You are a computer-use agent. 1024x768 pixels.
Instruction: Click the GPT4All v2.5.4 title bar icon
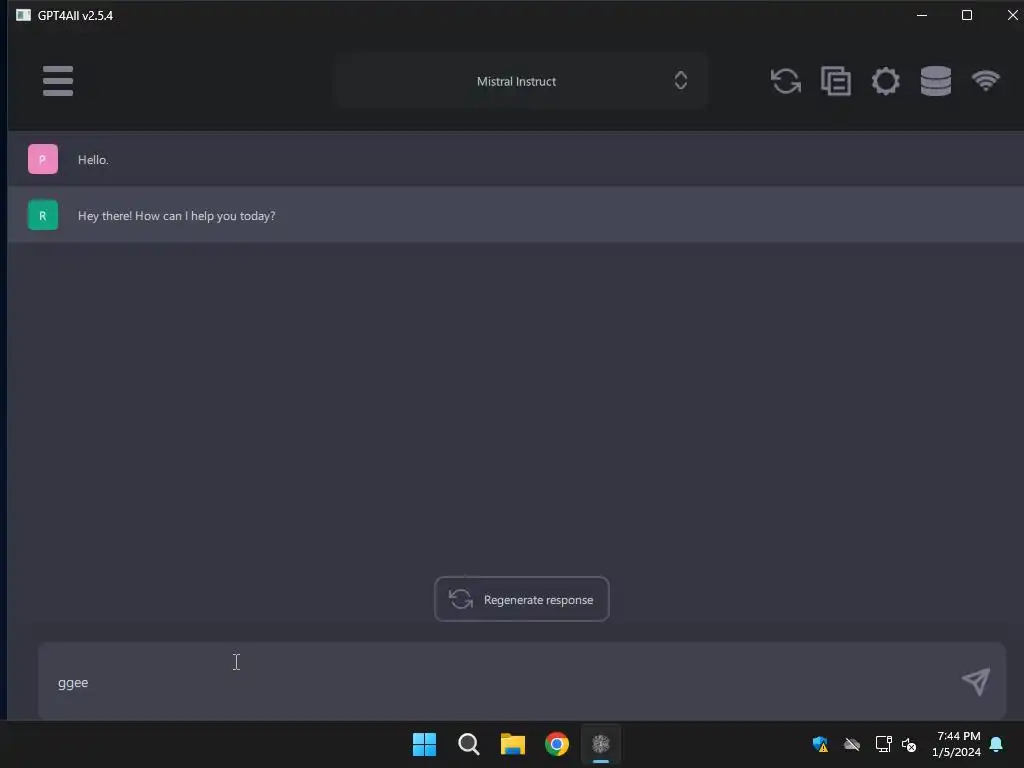pyautogui.click(x=24, y=15)
